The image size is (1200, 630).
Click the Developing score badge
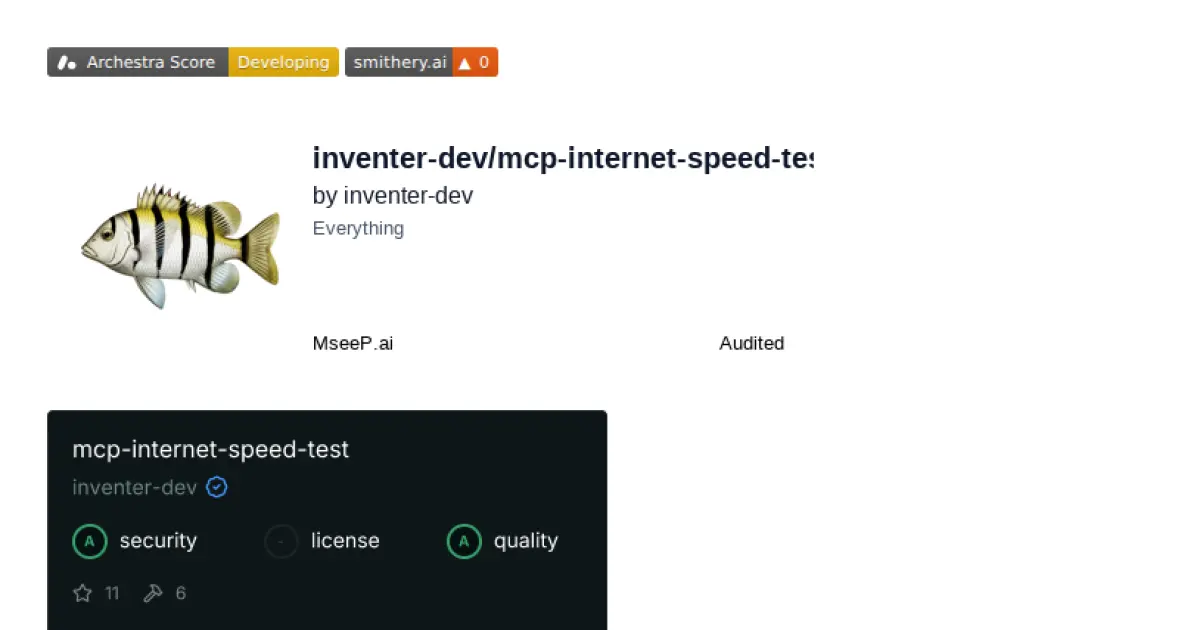coord(283,62)
